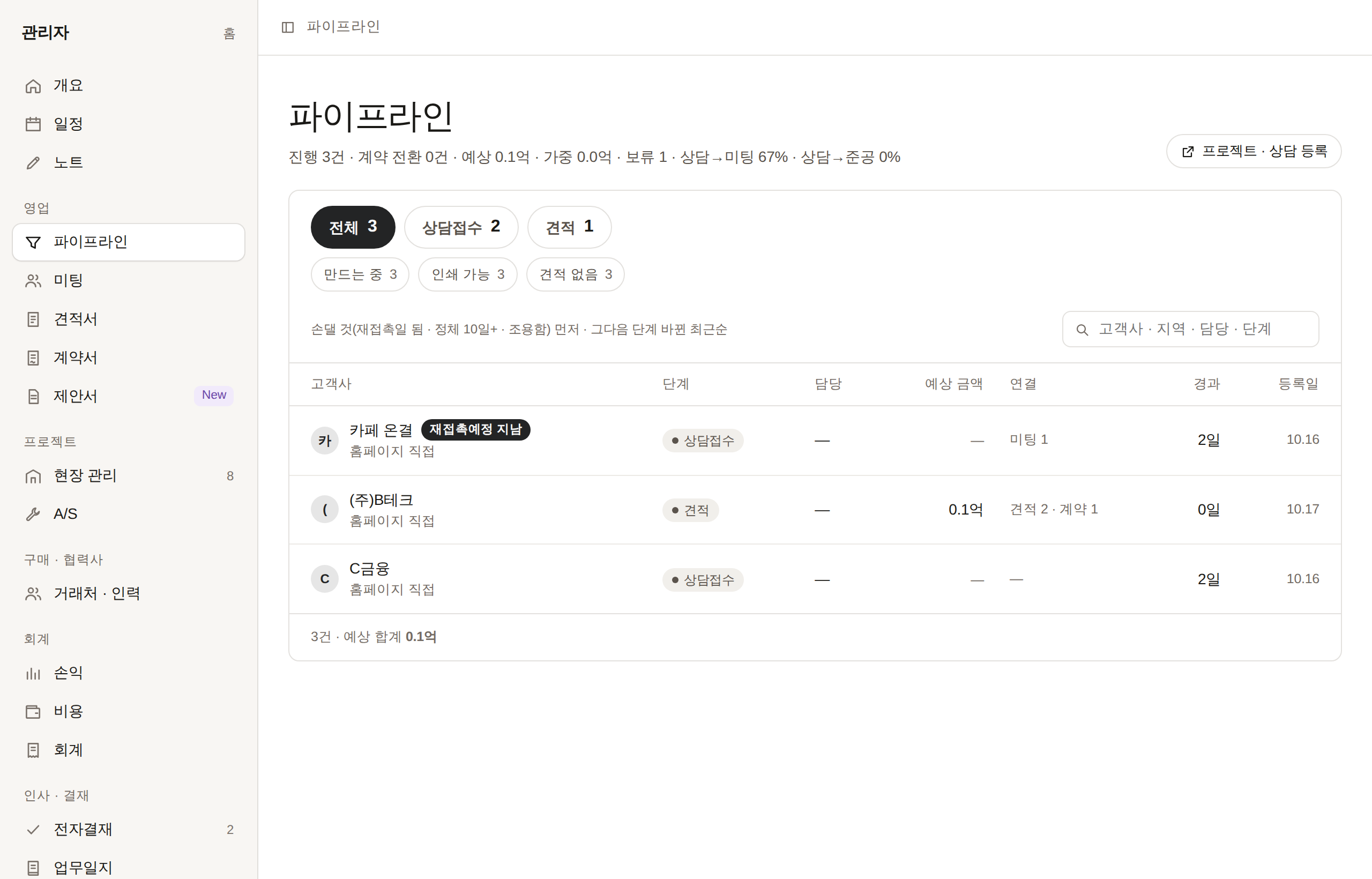Open 거래처 · 인력 people icon
1372x879 pixels.
(33, 594)
